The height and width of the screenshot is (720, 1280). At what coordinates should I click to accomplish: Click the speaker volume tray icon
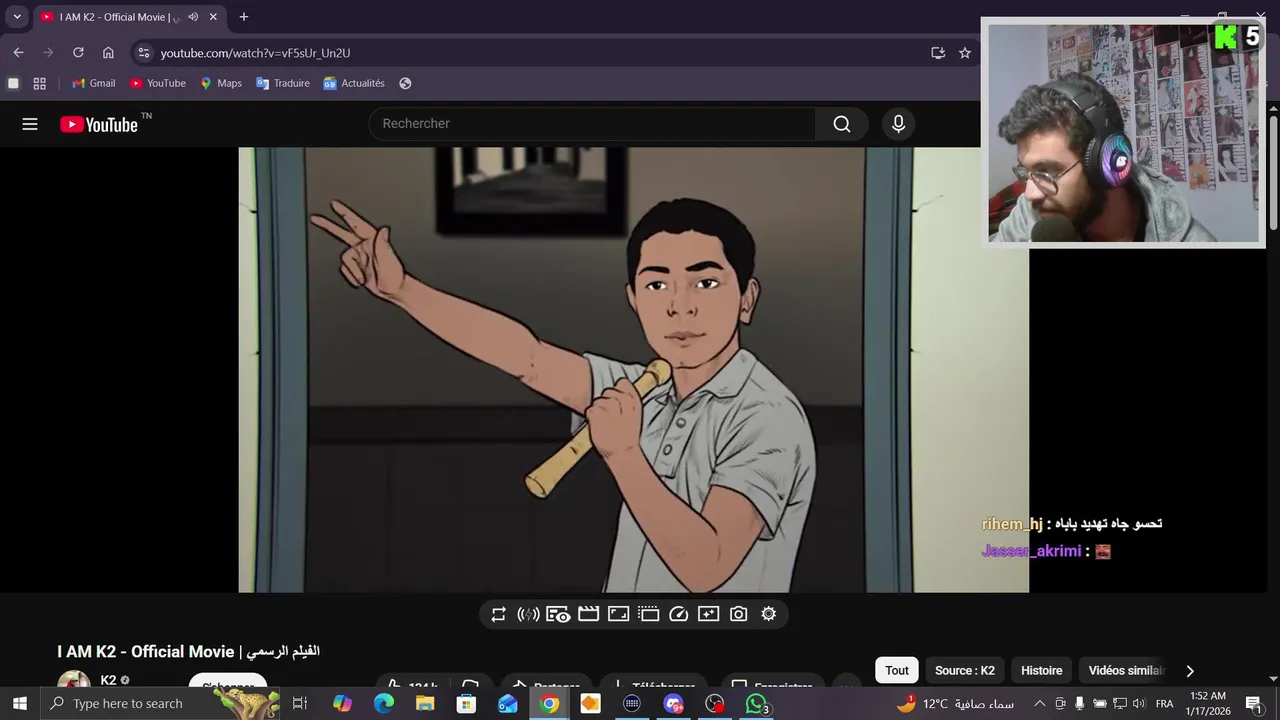[1139, 704]
